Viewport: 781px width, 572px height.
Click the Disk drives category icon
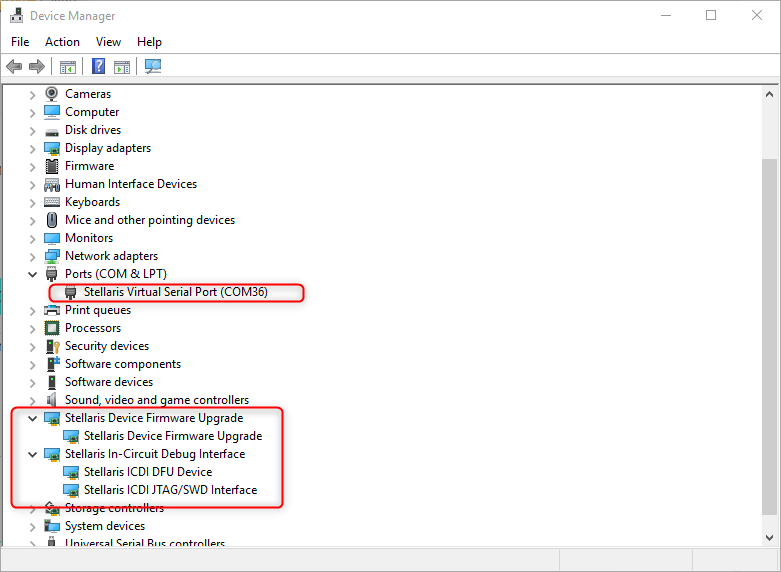[52, 132]
